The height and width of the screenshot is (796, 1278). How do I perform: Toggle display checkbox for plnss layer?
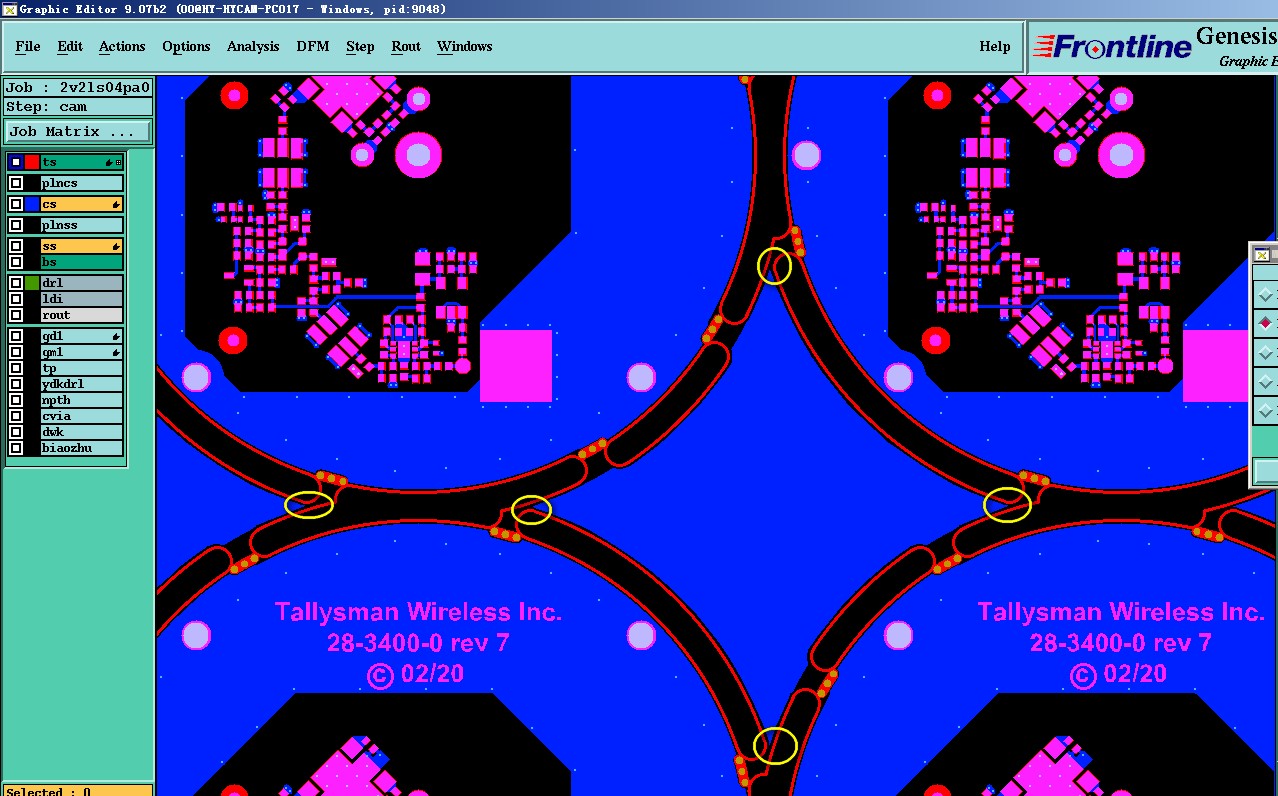pyautogui.click(x=16, y=225)
